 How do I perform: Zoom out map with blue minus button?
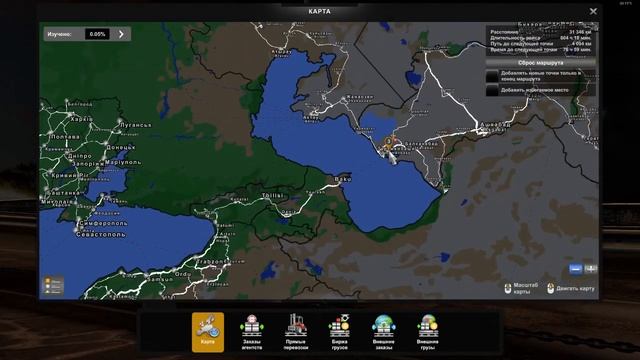(576, 269)
